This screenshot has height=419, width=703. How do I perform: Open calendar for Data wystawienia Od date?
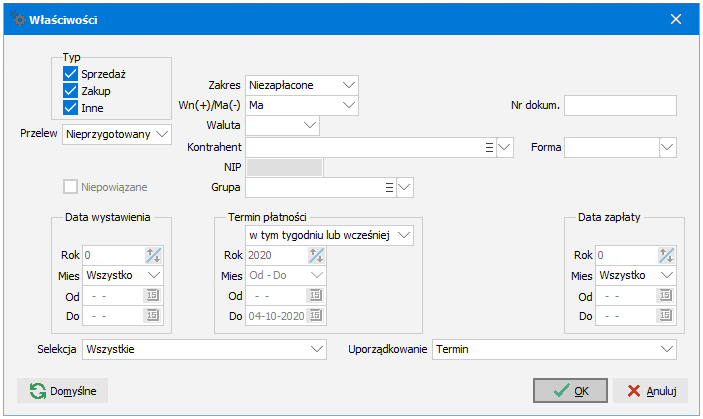[152, 295]
